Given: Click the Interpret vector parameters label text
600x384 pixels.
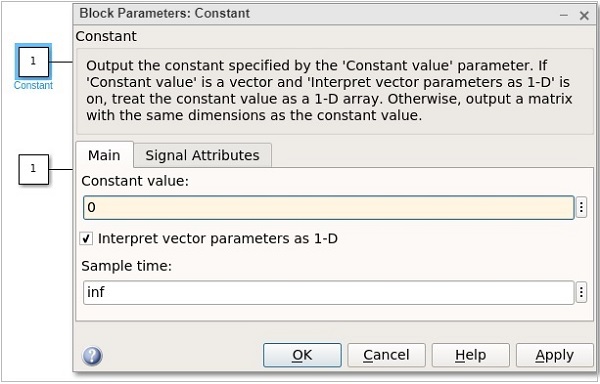Looking at the screenshot, I should pyautogui.click(x=218, y=239).
